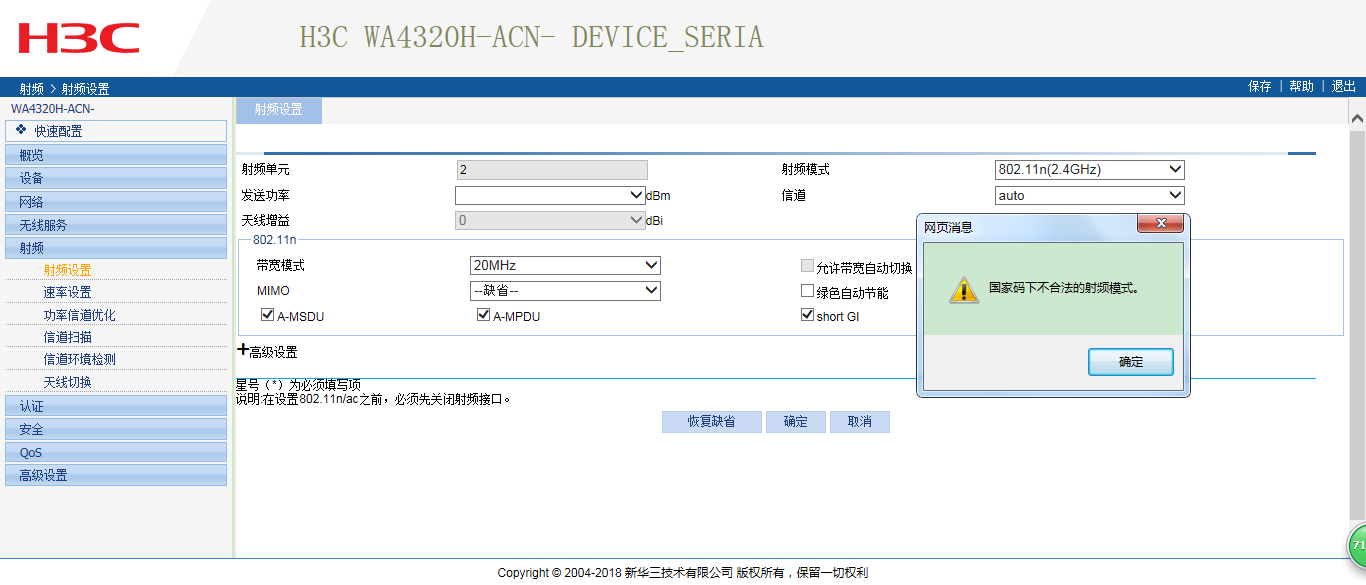Click the page 确定 button below form
Screen dimensions: 1366x585
pos(796,421)
